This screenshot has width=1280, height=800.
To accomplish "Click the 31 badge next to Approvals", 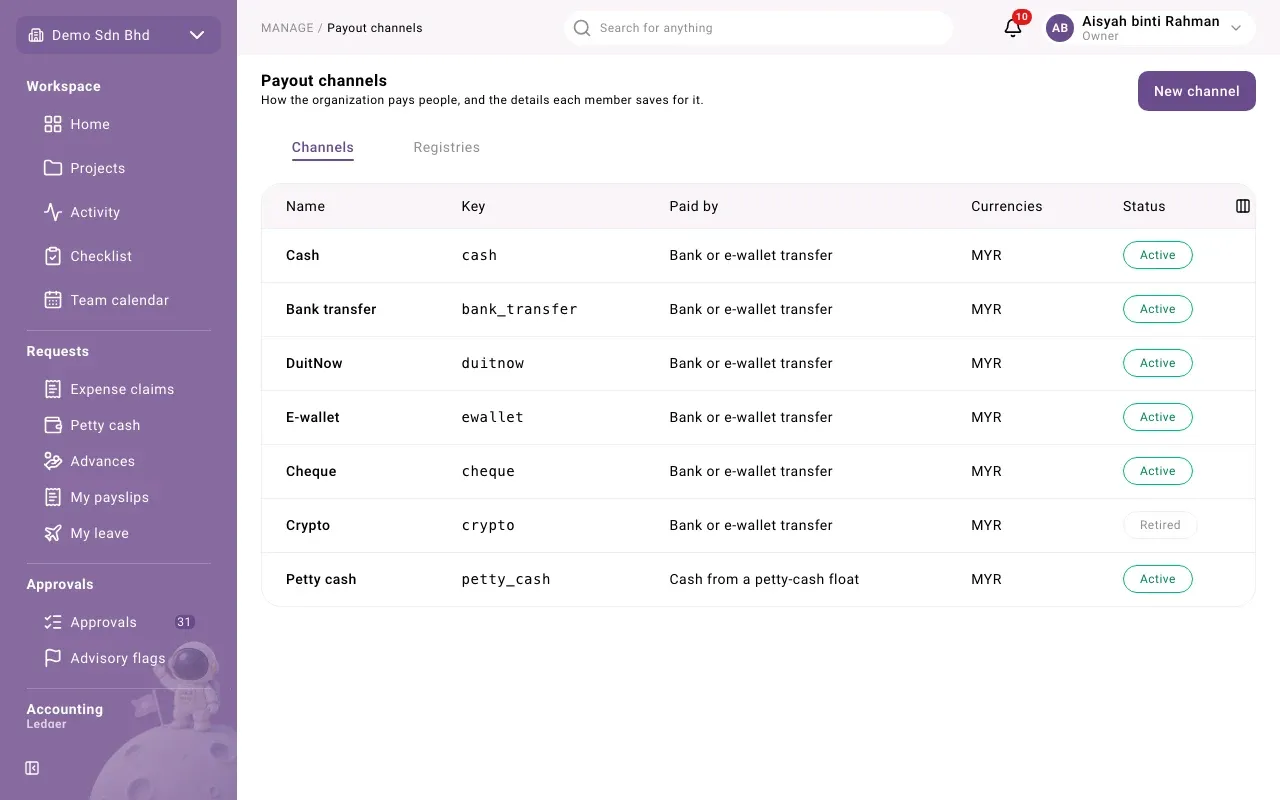I will (184, 622).
